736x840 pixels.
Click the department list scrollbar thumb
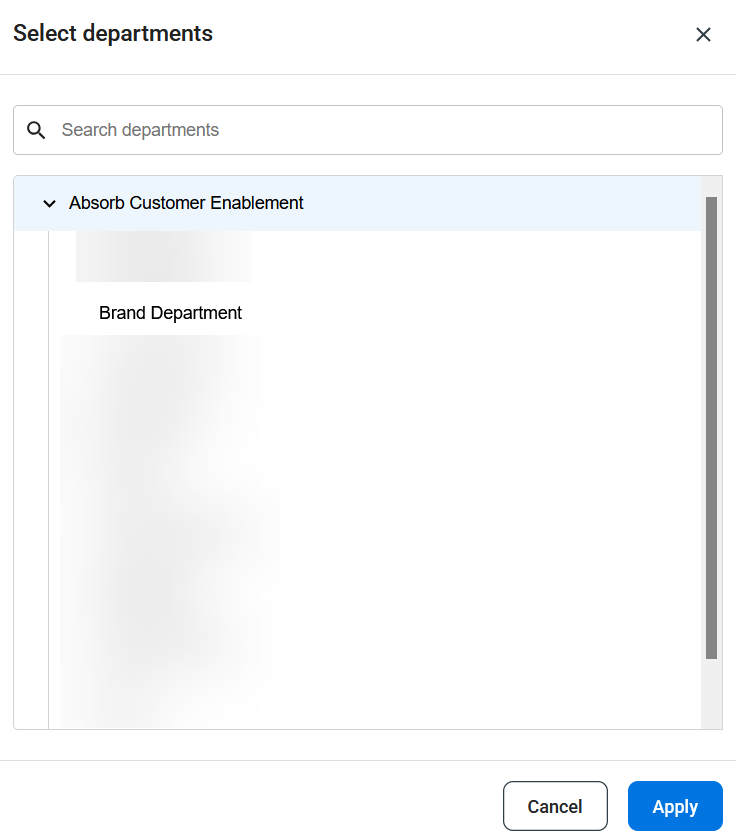point(711,428)
